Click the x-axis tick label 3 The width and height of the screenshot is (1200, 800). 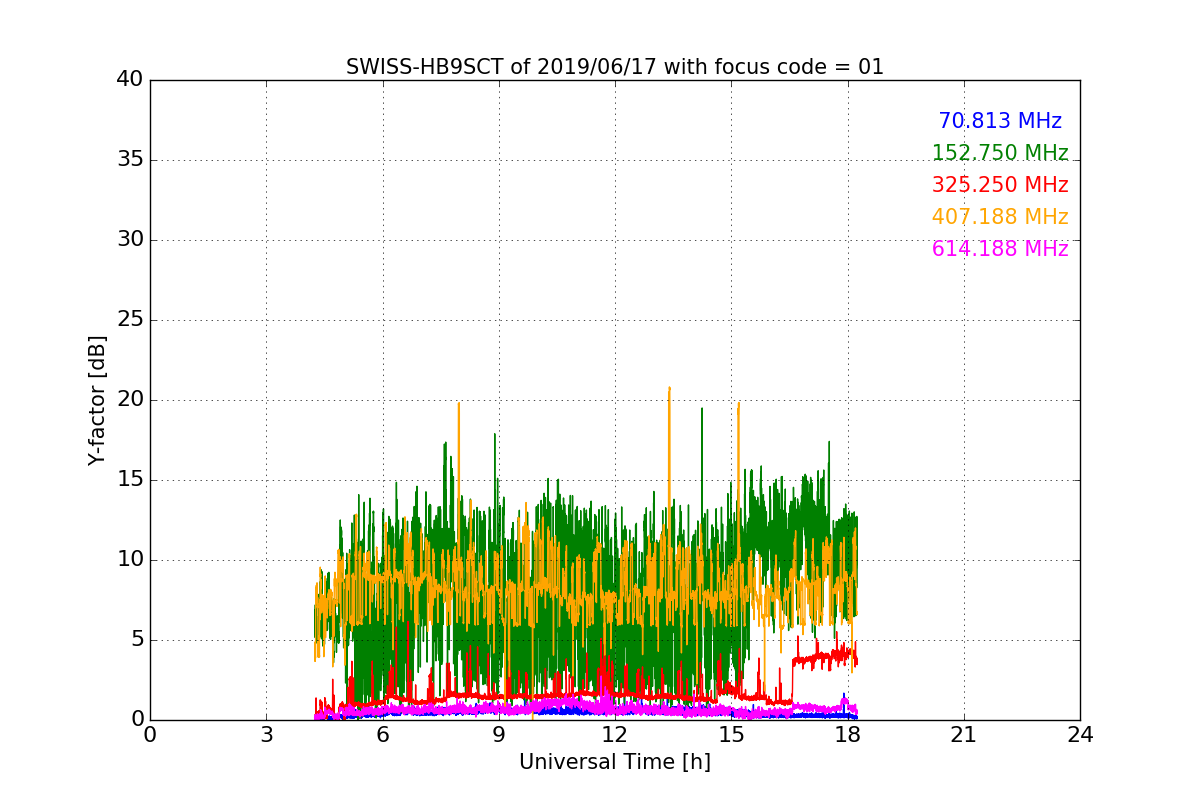pyautogui.click(x=266, y=735)
